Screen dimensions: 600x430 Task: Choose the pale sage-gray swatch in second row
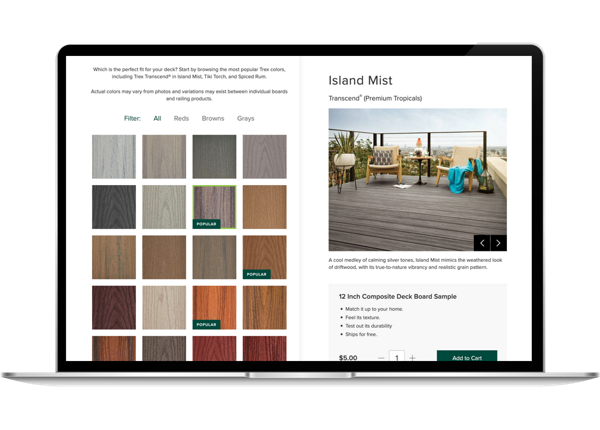[164, 207]
